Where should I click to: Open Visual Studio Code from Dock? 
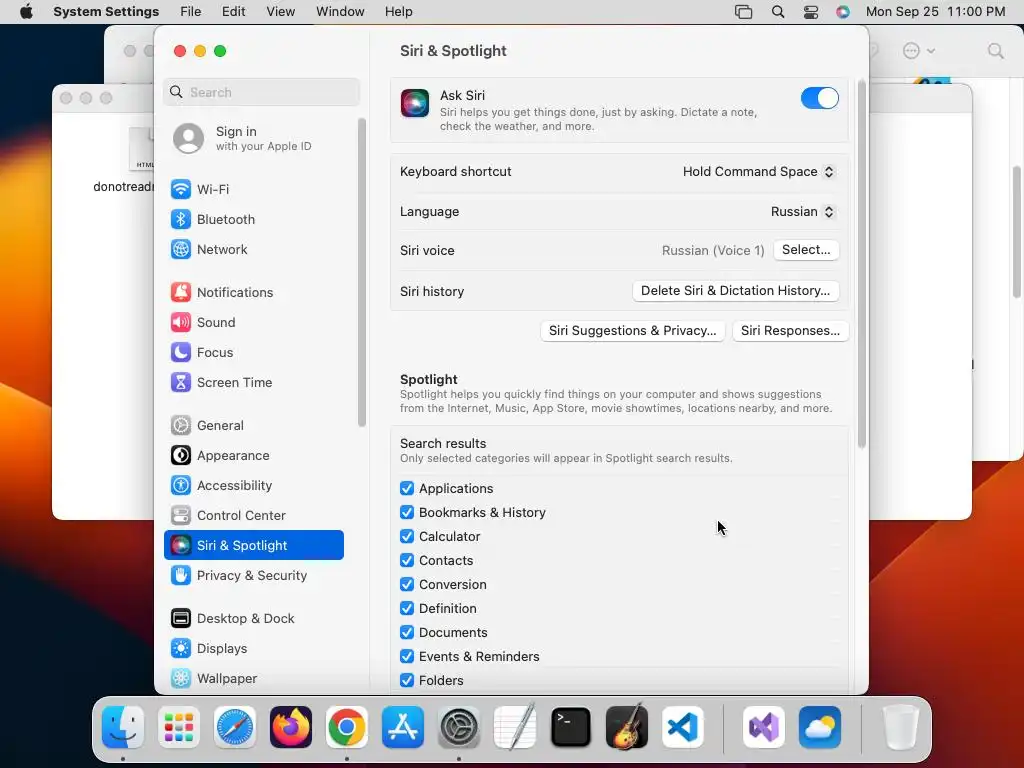(683, 727)
